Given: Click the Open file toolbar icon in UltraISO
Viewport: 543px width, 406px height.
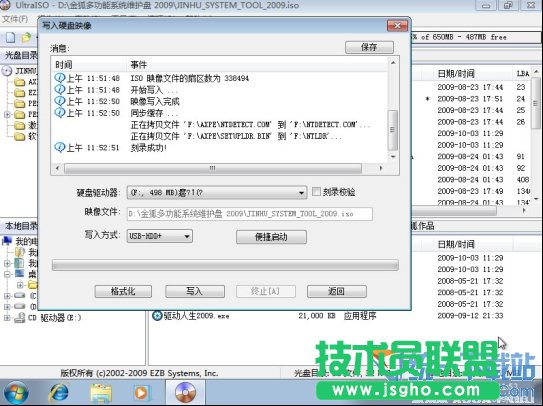Looking at the screenshot, I should click(x=26, y=37).
